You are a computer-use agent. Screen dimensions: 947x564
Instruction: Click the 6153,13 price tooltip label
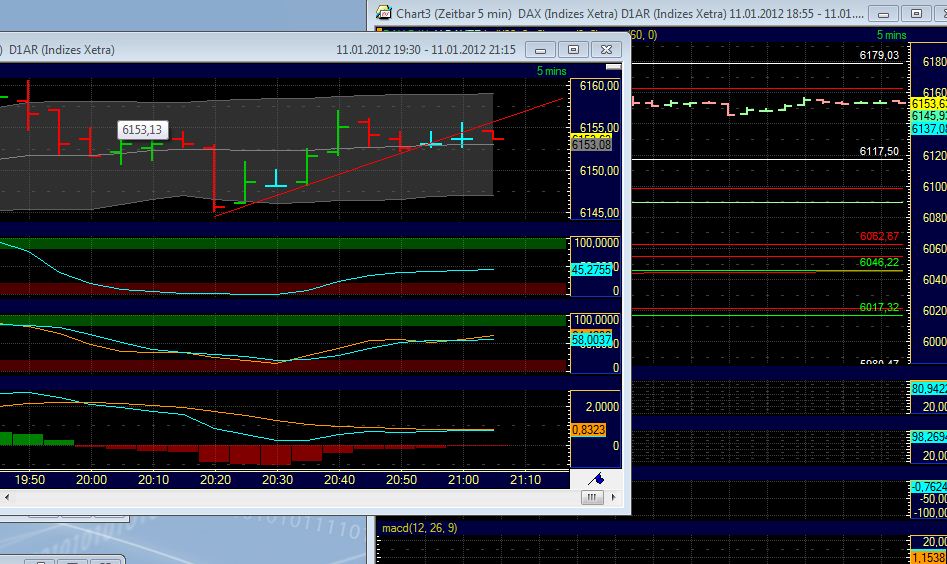coord(142,129)
